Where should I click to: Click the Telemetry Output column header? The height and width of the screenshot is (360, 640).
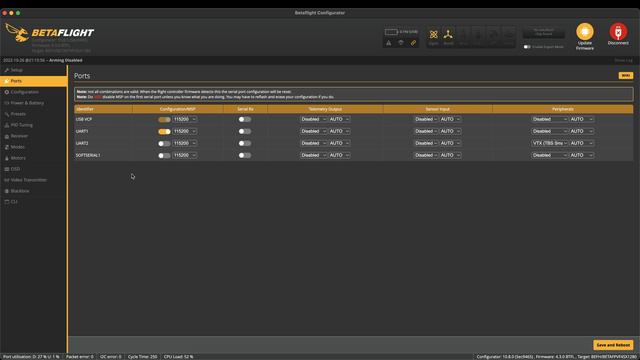(x=325, y=109)
